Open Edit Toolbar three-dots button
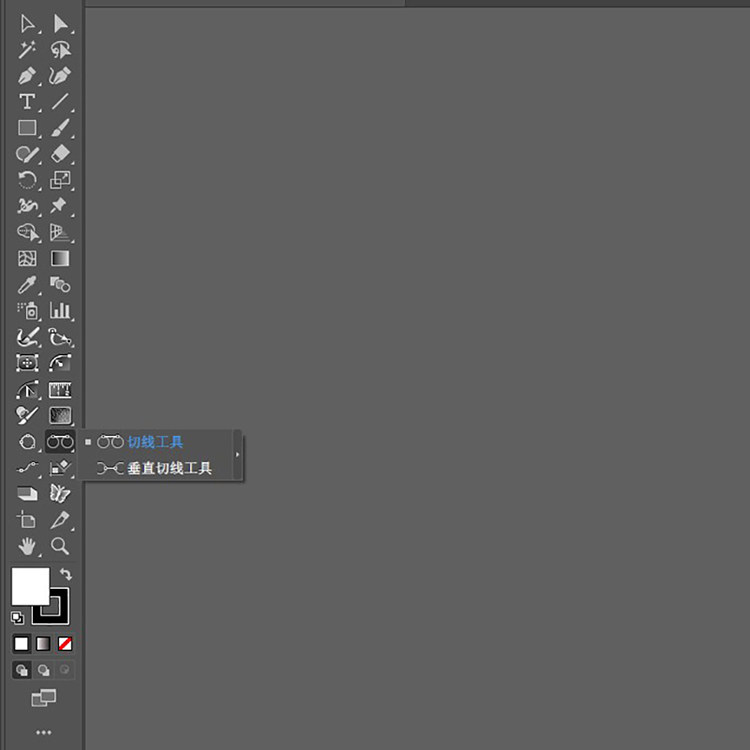This screenshot has width=750, height=750. coord(44,732)
